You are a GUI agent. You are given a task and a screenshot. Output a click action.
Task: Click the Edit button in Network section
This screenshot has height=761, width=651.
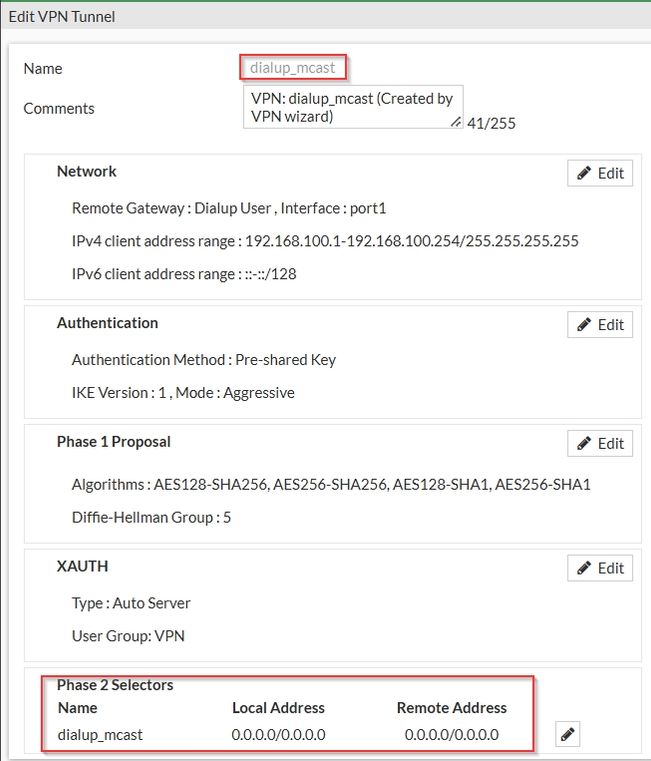(x=600, y=173)
